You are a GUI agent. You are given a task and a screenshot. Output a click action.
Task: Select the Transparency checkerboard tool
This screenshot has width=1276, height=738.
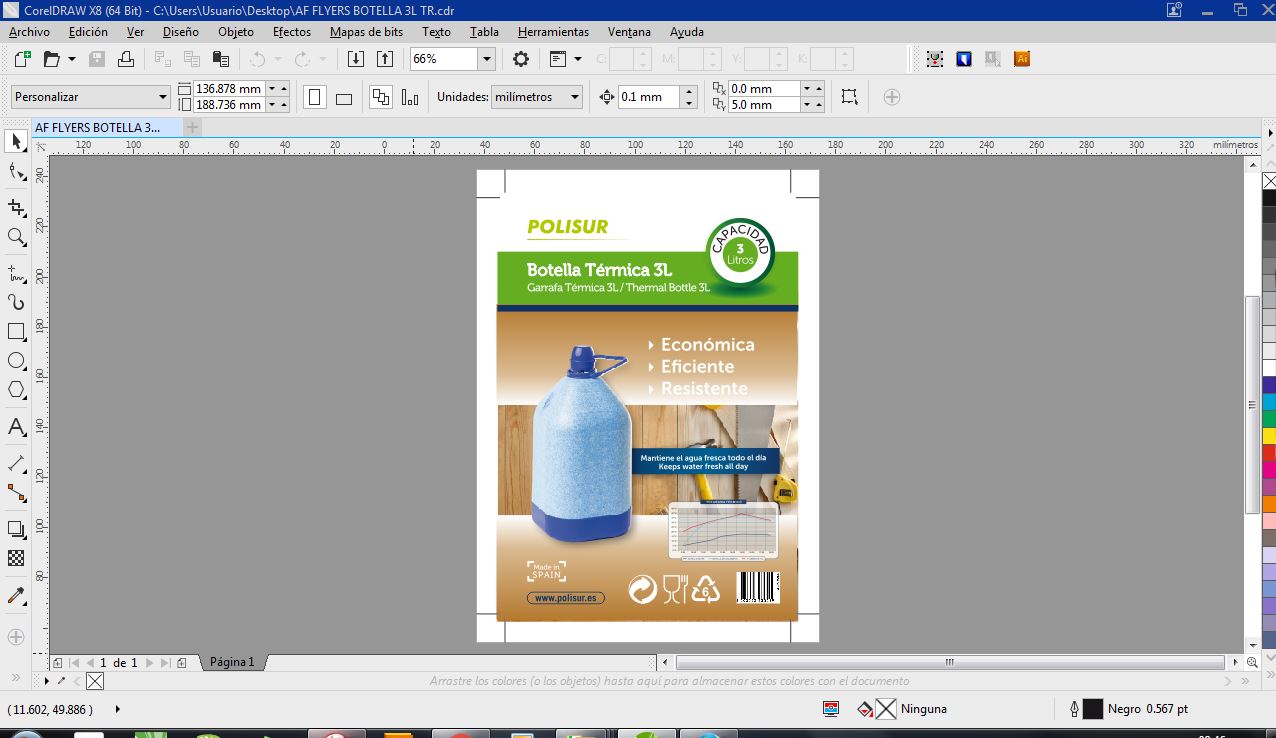[x=16, y=559]
